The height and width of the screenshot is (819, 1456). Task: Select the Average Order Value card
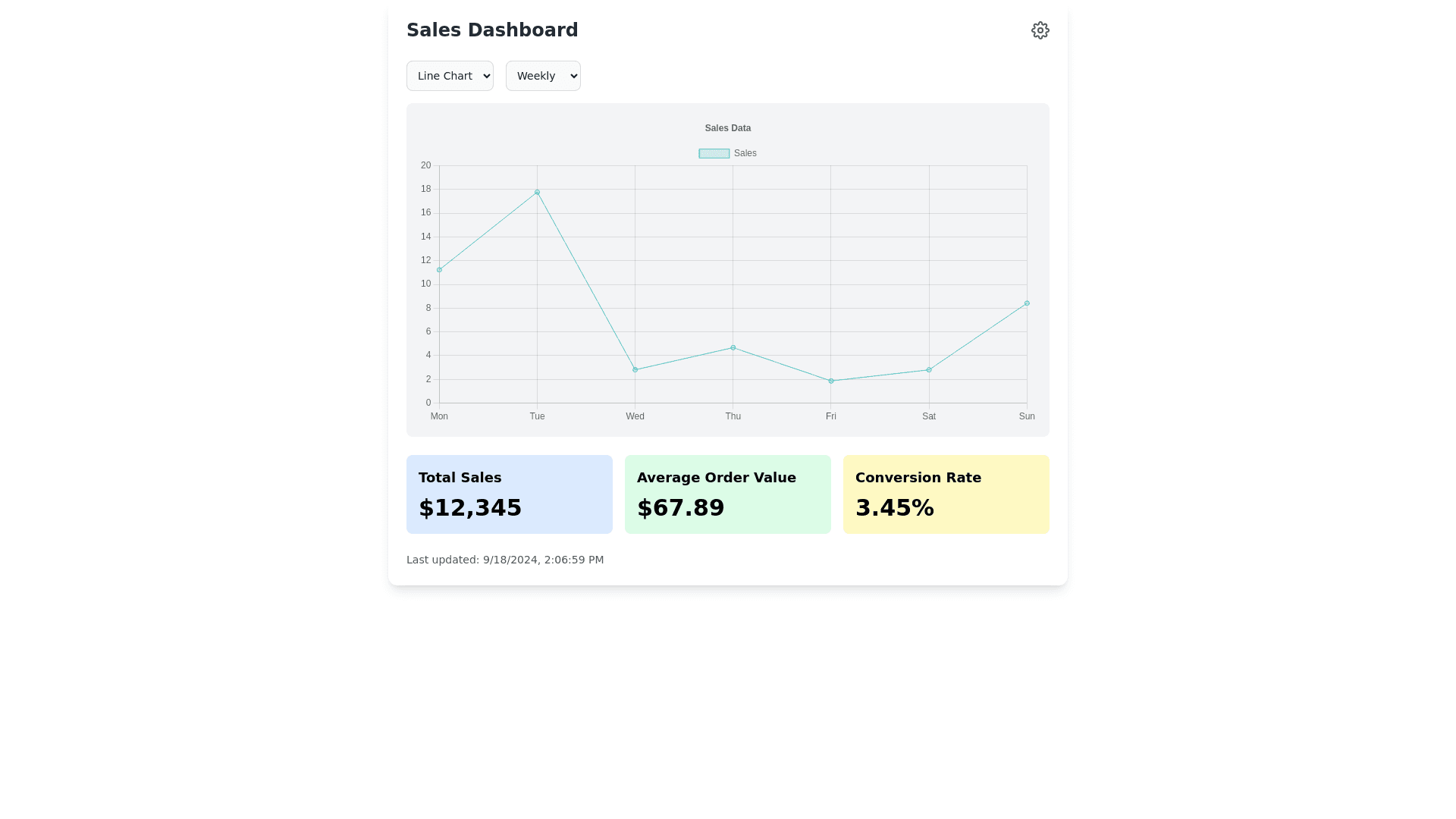coord(727,494)
